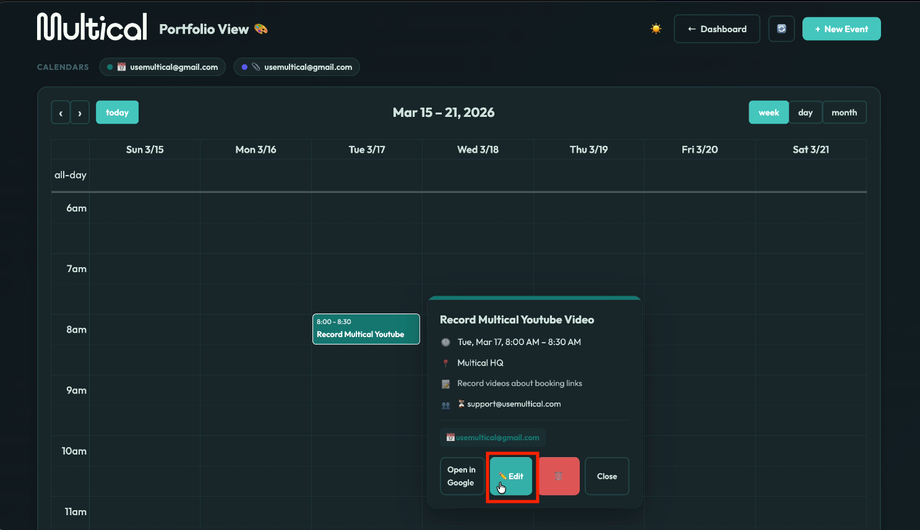920x530 pixels.
Task: Click the Portfolio View title
Action: coord(204,29)
